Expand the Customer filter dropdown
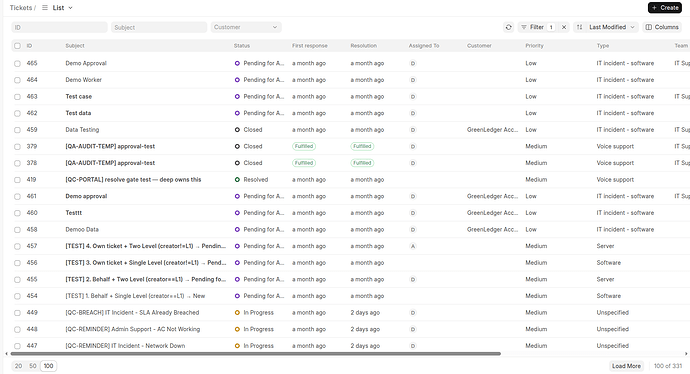Viewport: 690px width, 374px height. (246, 27)
